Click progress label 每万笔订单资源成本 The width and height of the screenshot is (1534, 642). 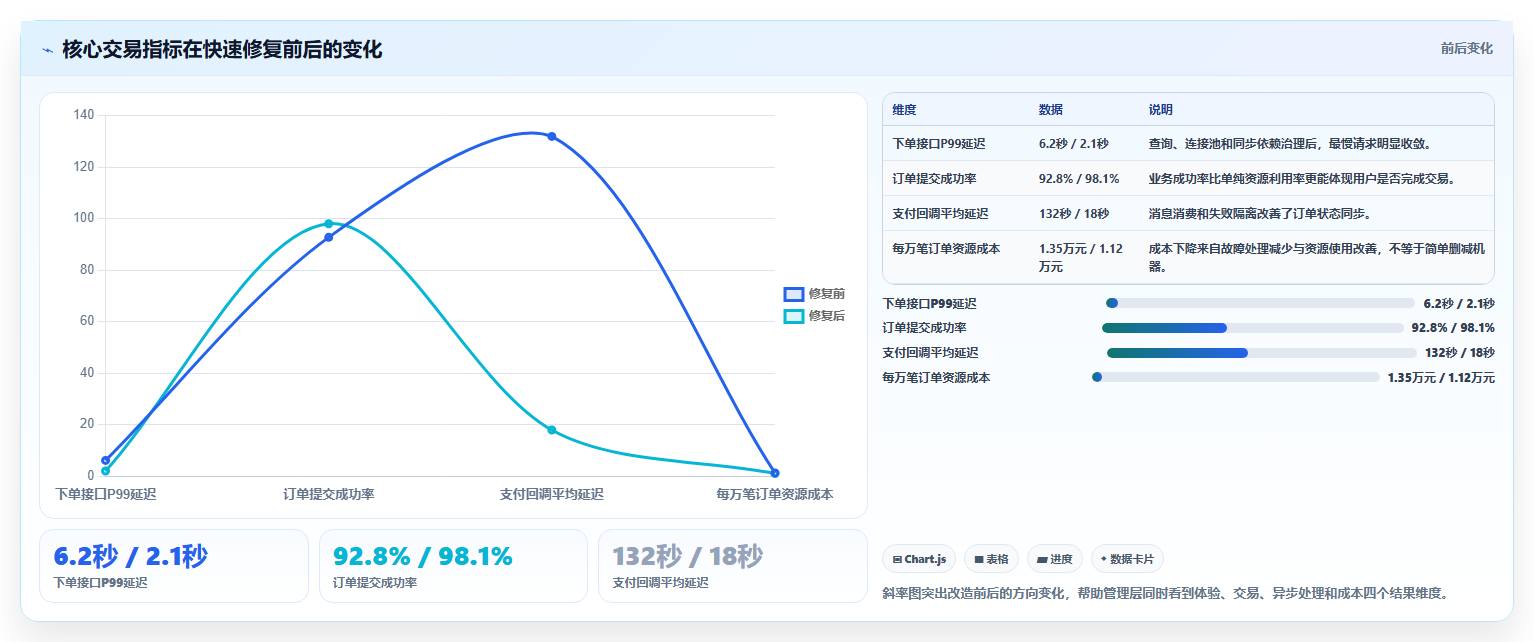pos(936,378)
